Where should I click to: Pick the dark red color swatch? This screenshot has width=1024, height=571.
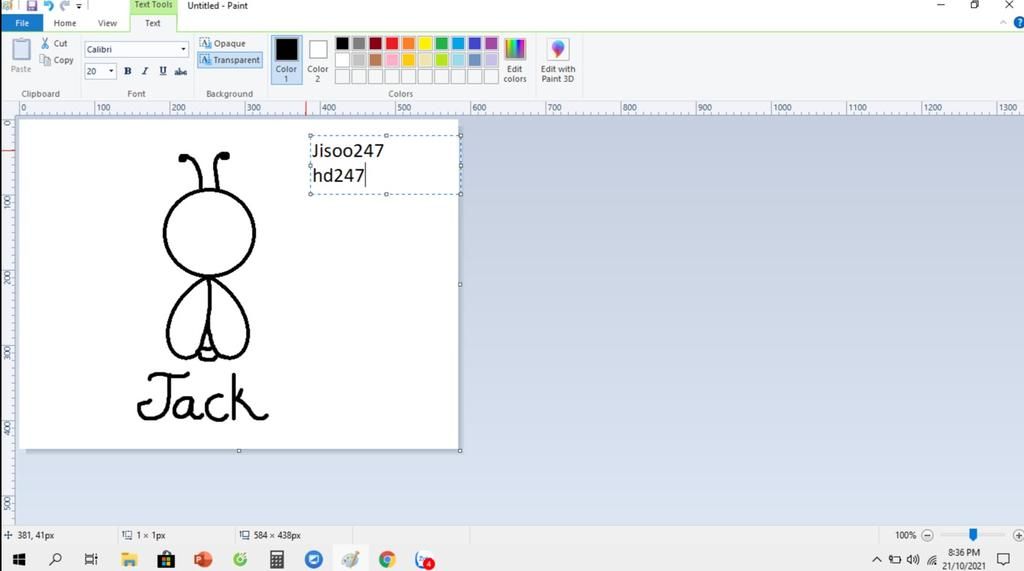click(376, 44)
